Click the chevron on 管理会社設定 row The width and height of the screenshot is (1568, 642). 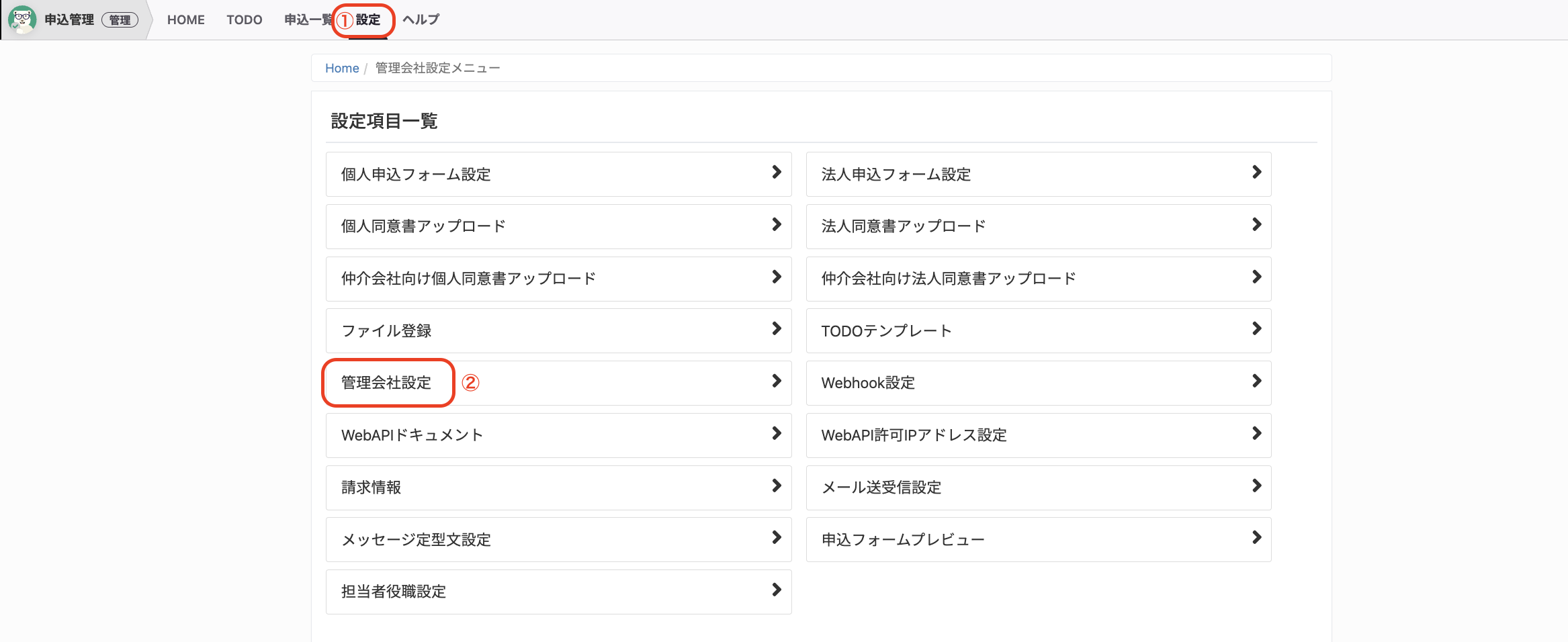[777, 381]
